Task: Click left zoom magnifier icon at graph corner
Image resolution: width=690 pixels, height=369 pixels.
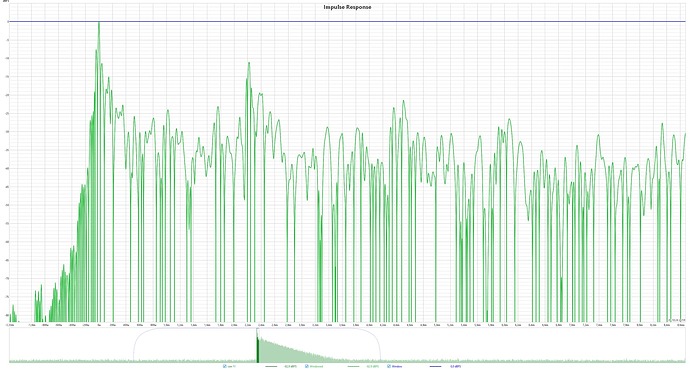Action: pos(670,320)
